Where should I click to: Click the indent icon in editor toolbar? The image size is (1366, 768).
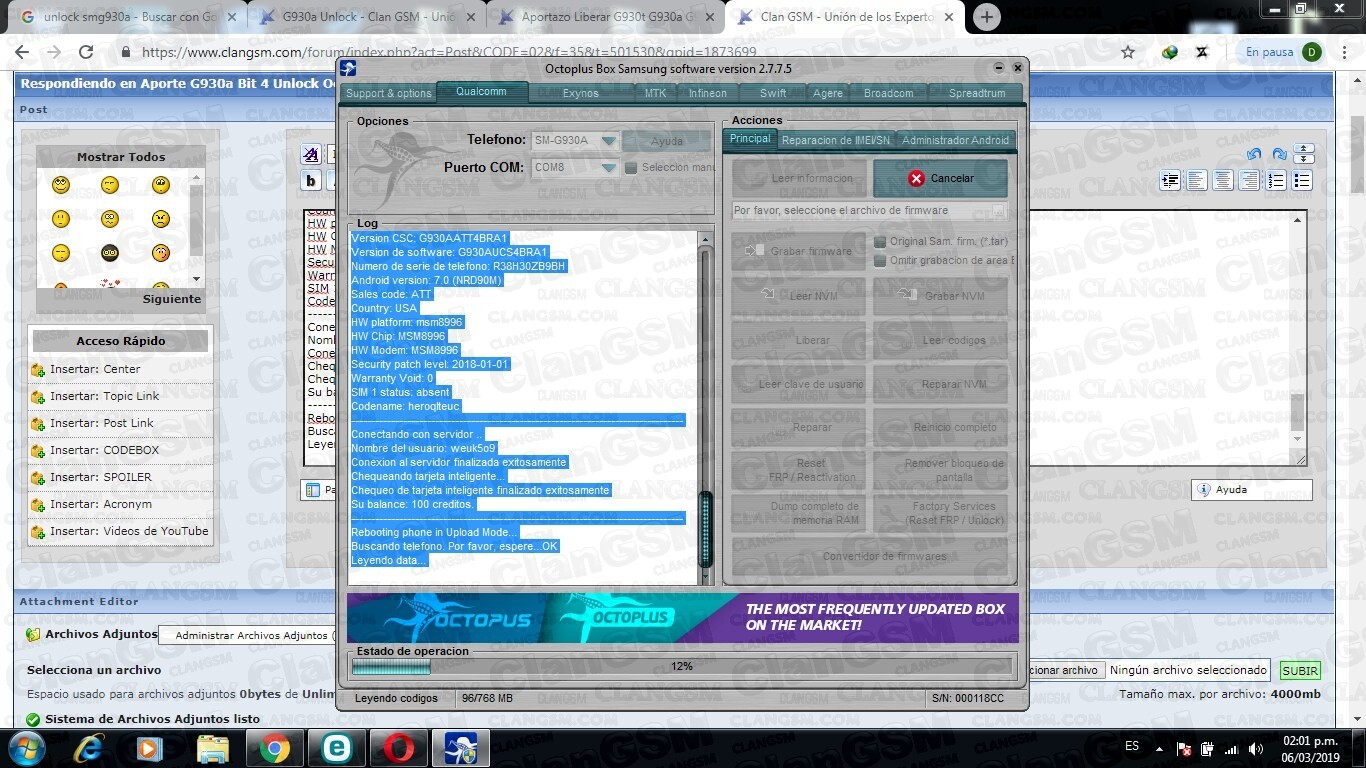(x=1171, y=181)
